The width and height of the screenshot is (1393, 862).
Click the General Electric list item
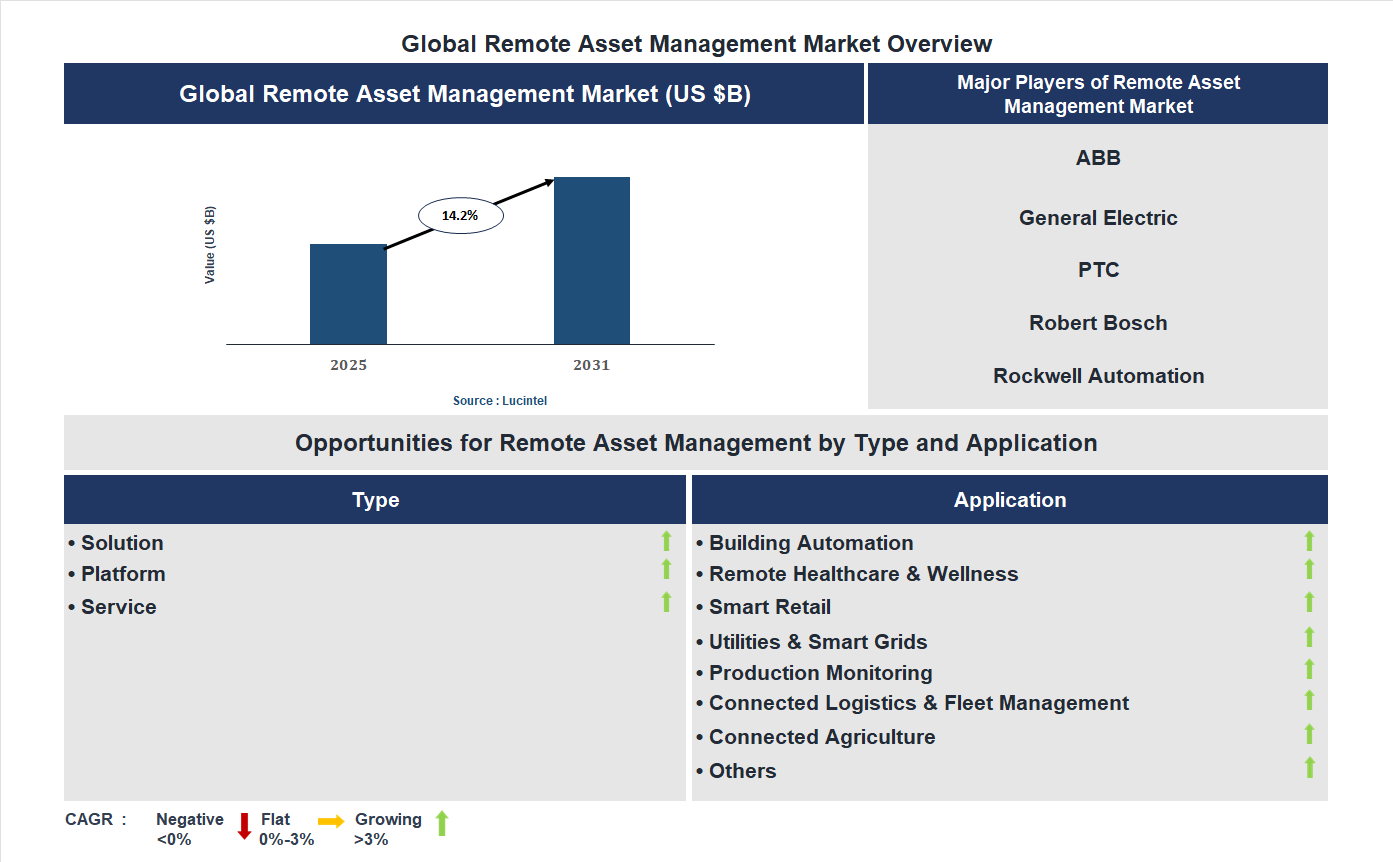pyautogui.click(x=1098, y=217)
